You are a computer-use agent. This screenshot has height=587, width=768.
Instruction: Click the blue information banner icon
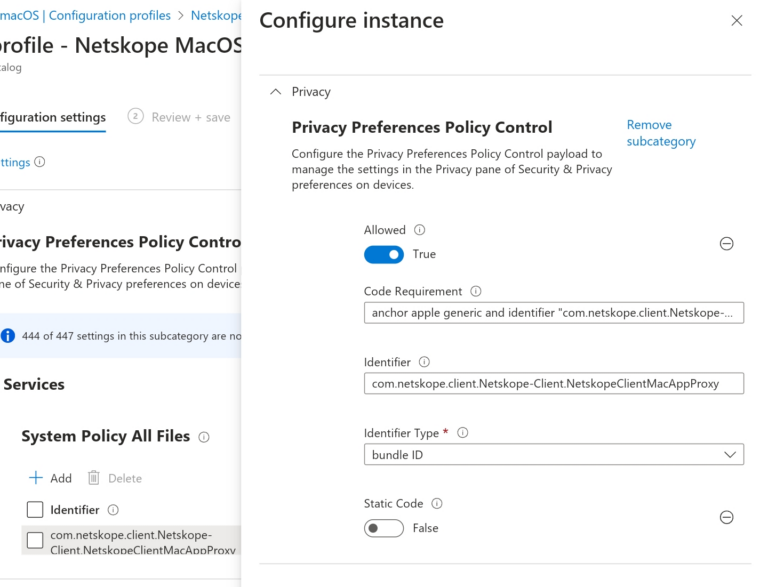(x=8, y=336)
